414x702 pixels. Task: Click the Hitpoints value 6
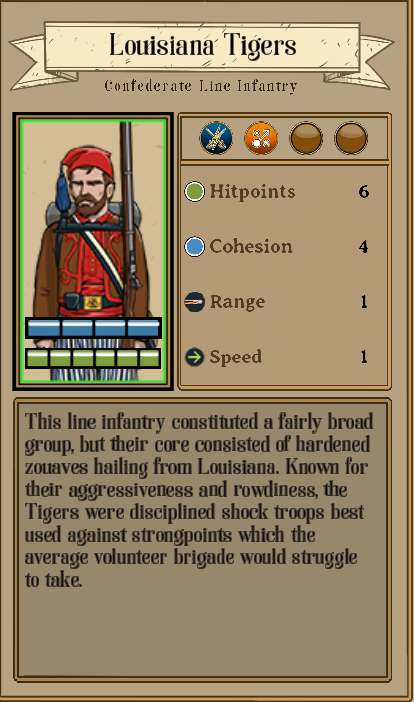[x=363, y=192]
